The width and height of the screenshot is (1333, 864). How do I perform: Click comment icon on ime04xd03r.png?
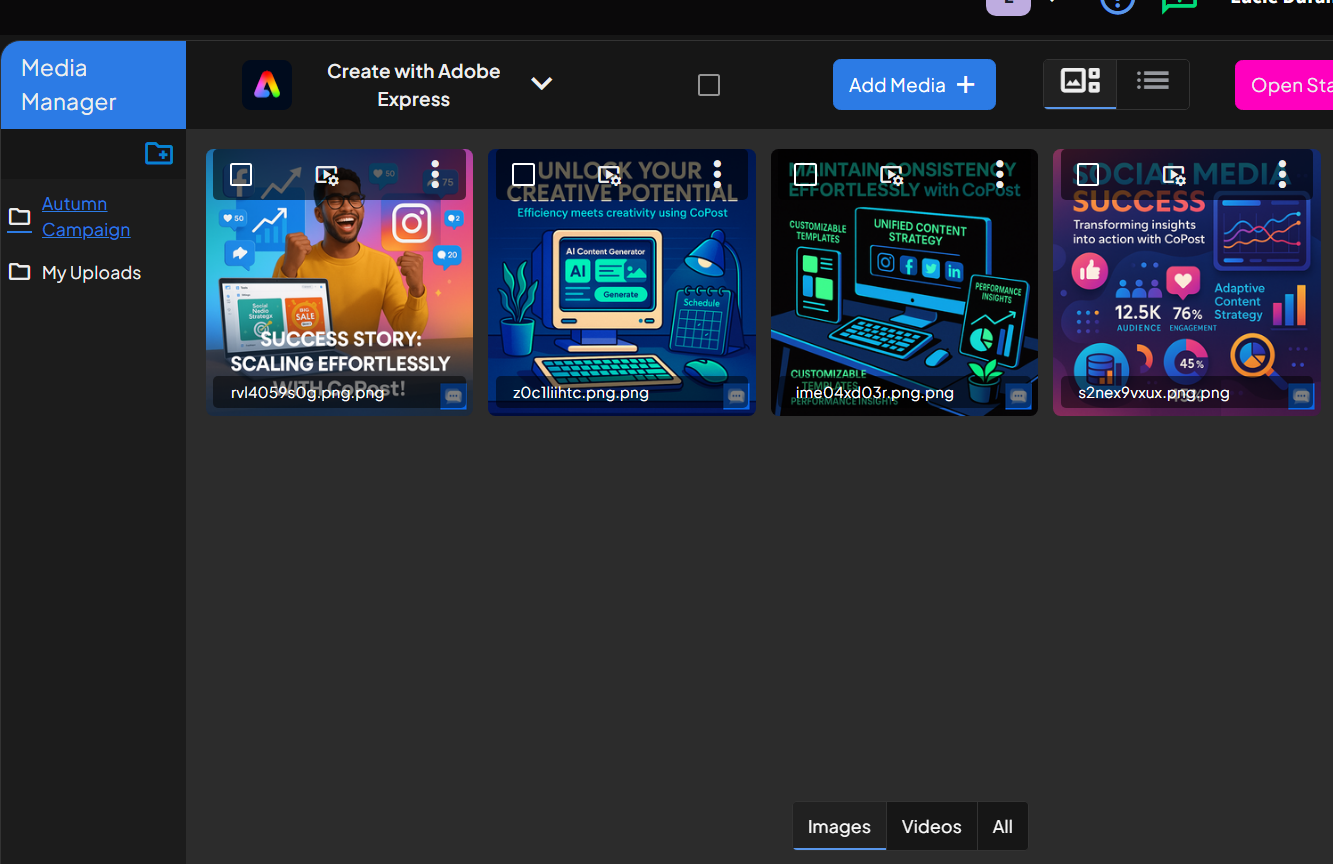pyautogui.click(x=1018, y=396)
